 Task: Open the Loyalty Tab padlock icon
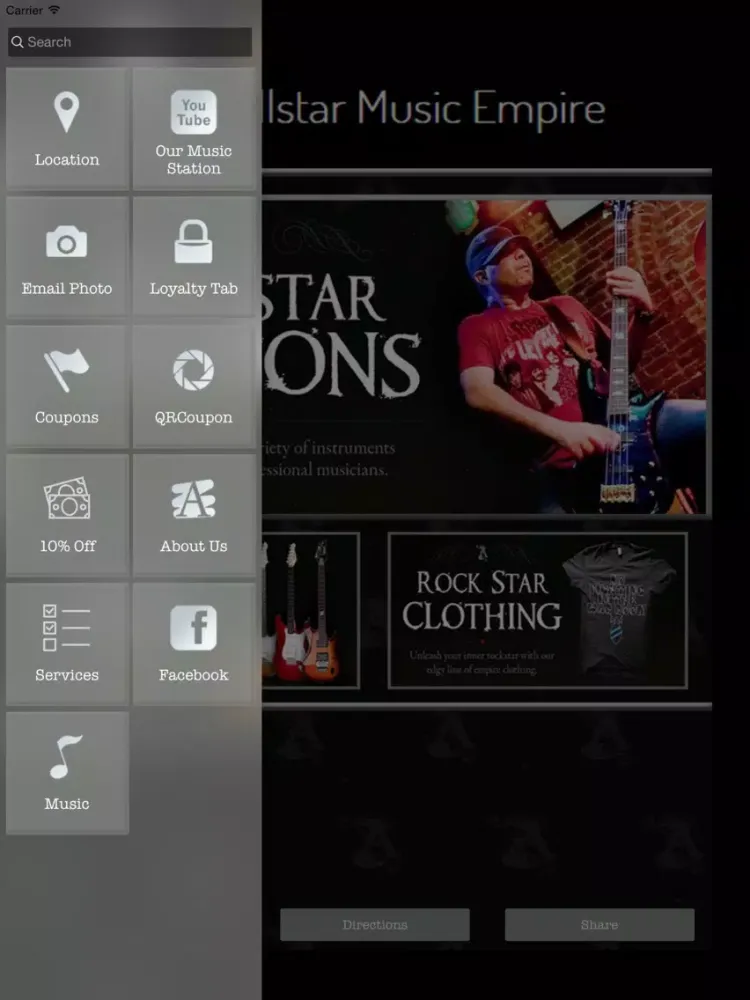point(193,241)
